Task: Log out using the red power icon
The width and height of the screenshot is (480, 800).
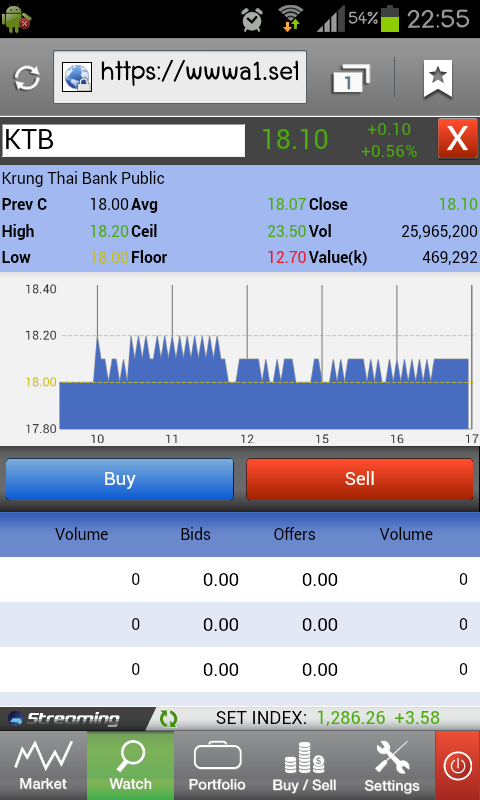Action: pyautogui.click(x=458, y=765)
